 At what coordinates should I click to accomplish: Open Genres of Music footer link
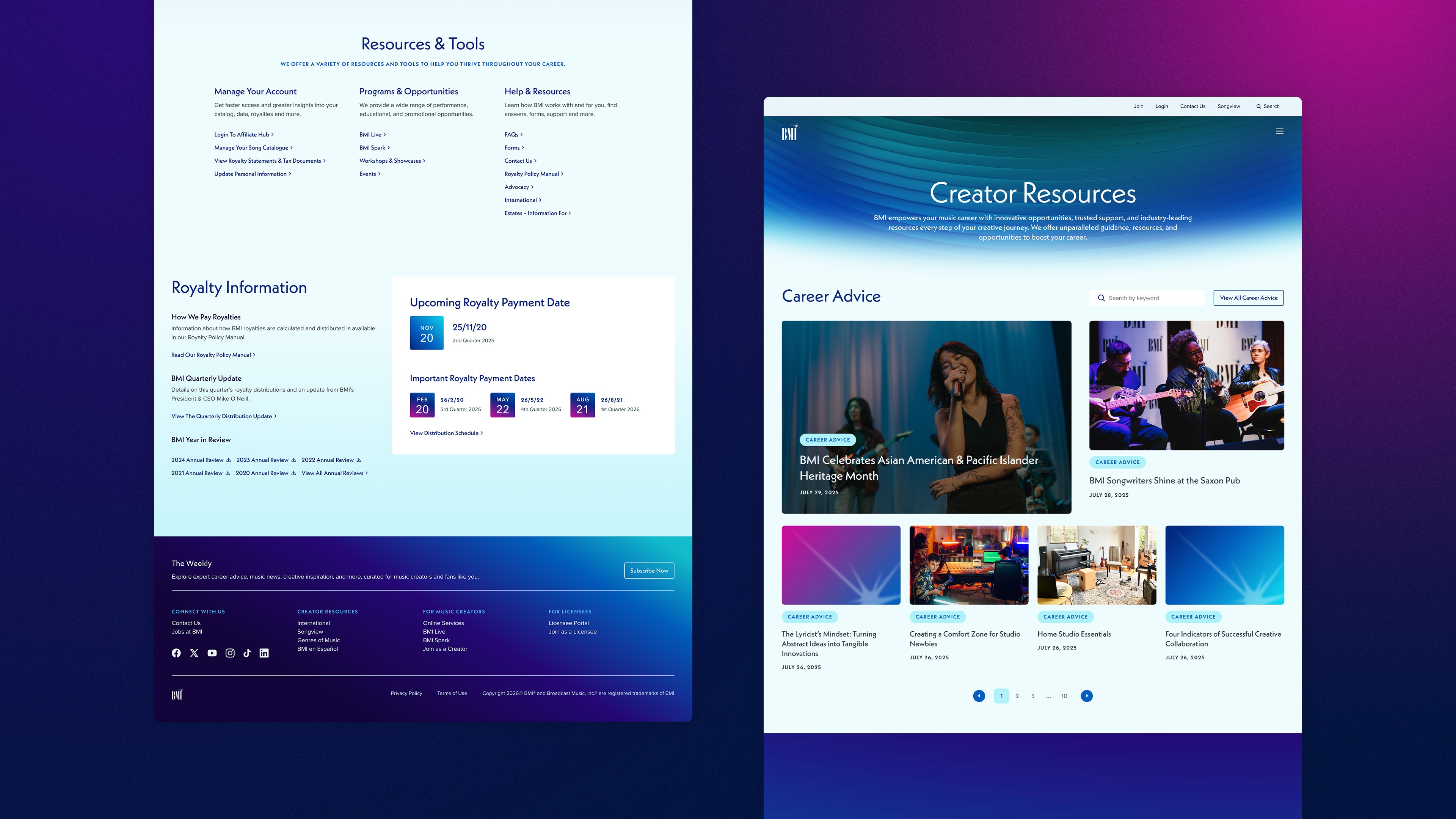[x=319, y=640]
